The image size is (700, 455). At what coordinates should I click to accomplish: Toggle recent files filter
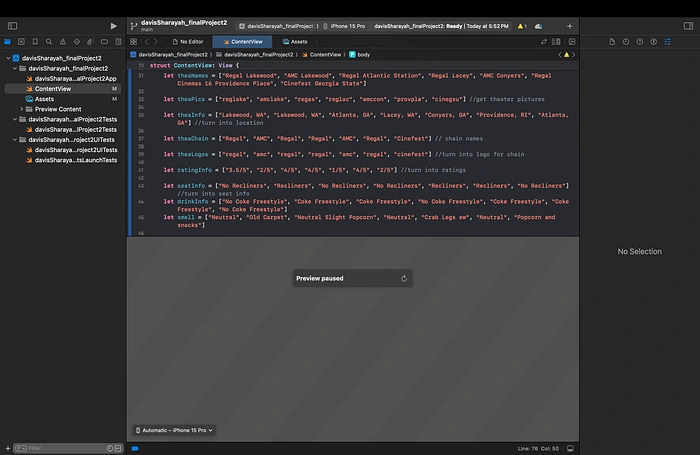110,448
